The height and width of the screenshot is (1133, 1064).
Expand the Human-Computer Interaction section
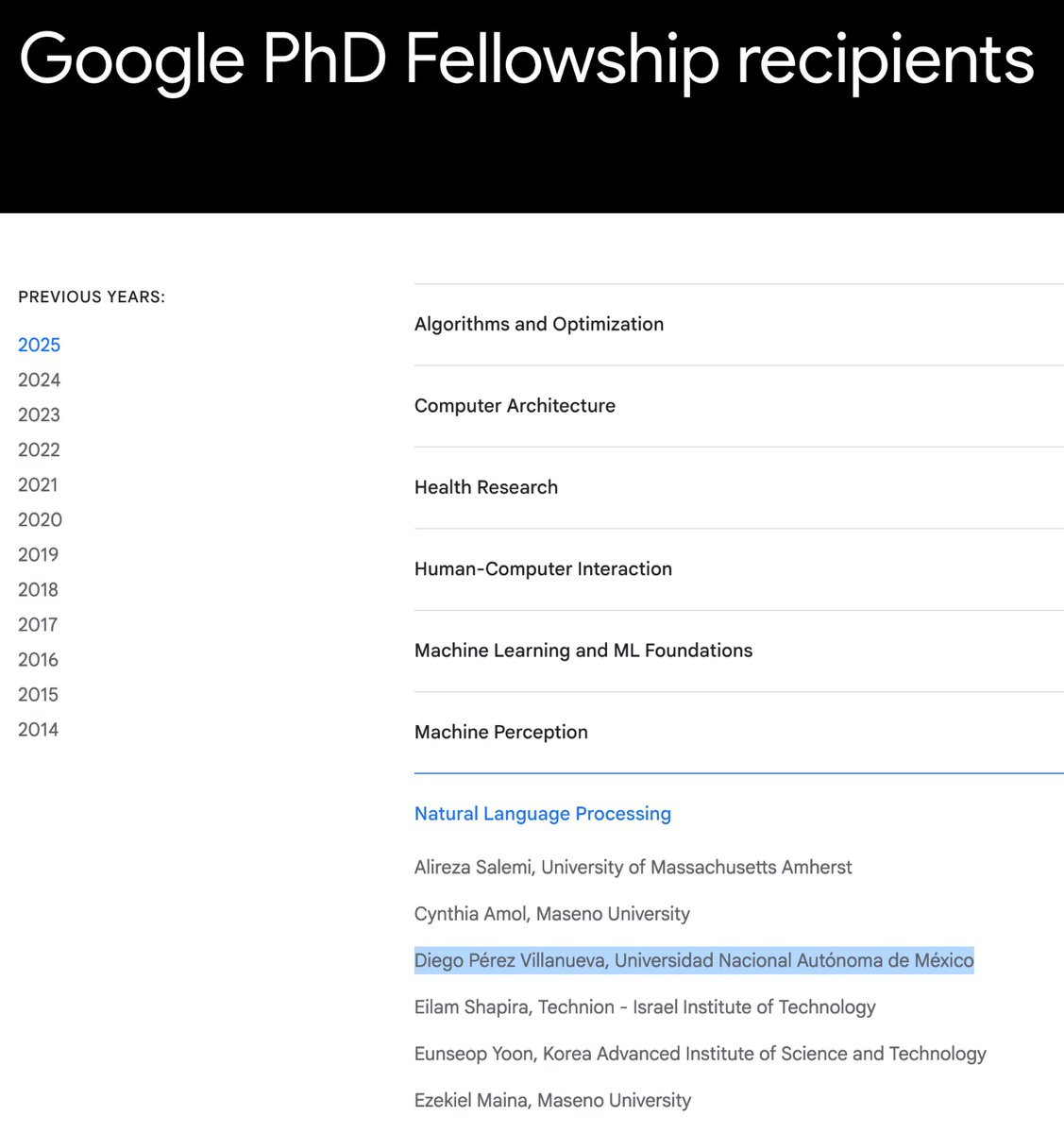pos(738,569)
